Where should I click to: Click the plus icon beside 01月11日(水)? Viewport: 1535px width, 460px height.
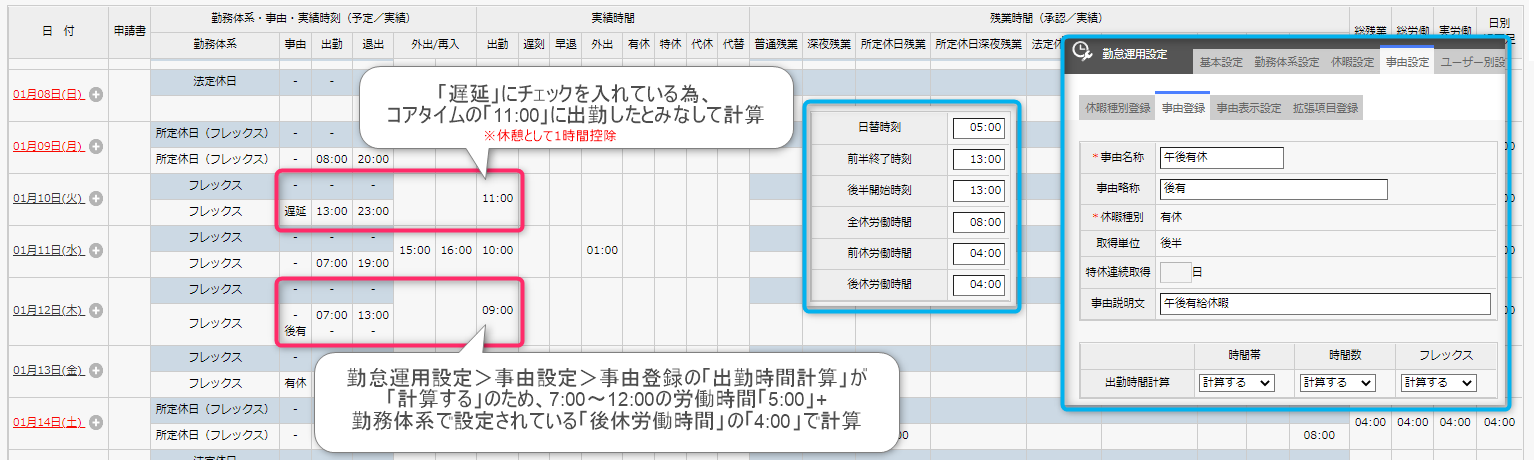tap(98, 250)
